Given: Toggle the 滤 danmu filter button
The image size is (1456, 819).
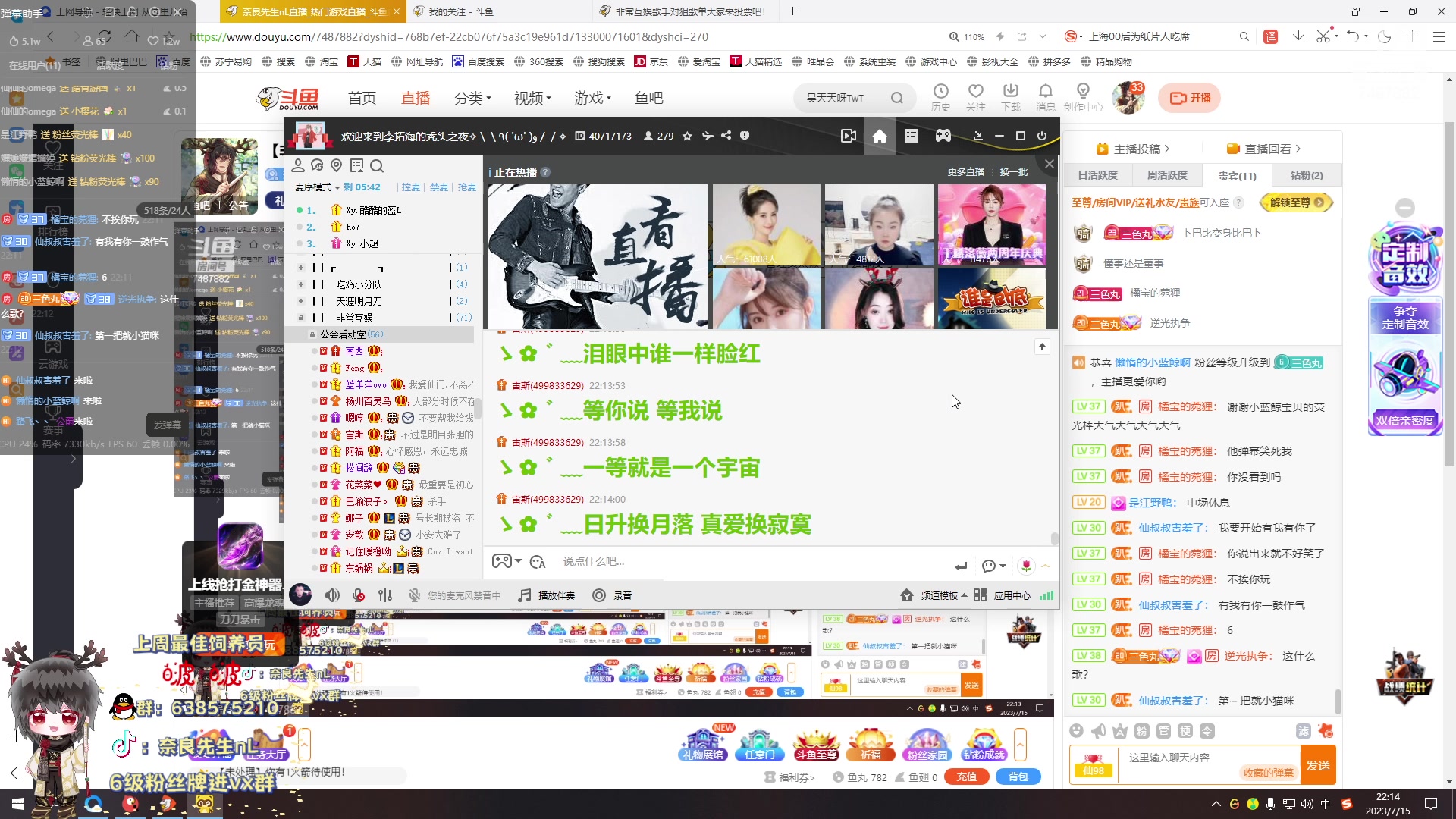Looking at the screenshot, I should (1303, 730).
